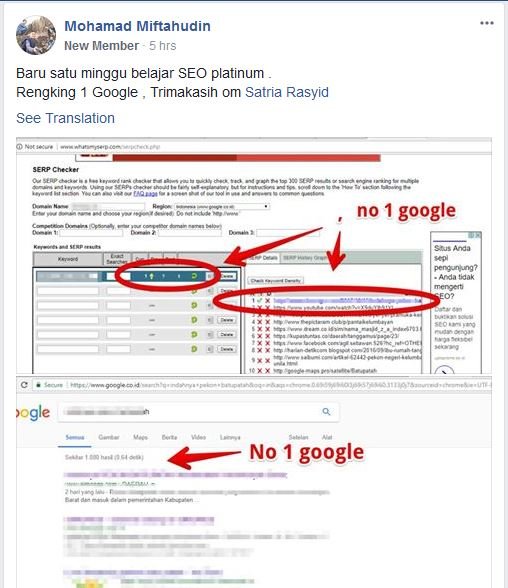The width and height of the screenshot is (508, 588).
Task: Click the Setelan search option
Action: coord(298,437)
